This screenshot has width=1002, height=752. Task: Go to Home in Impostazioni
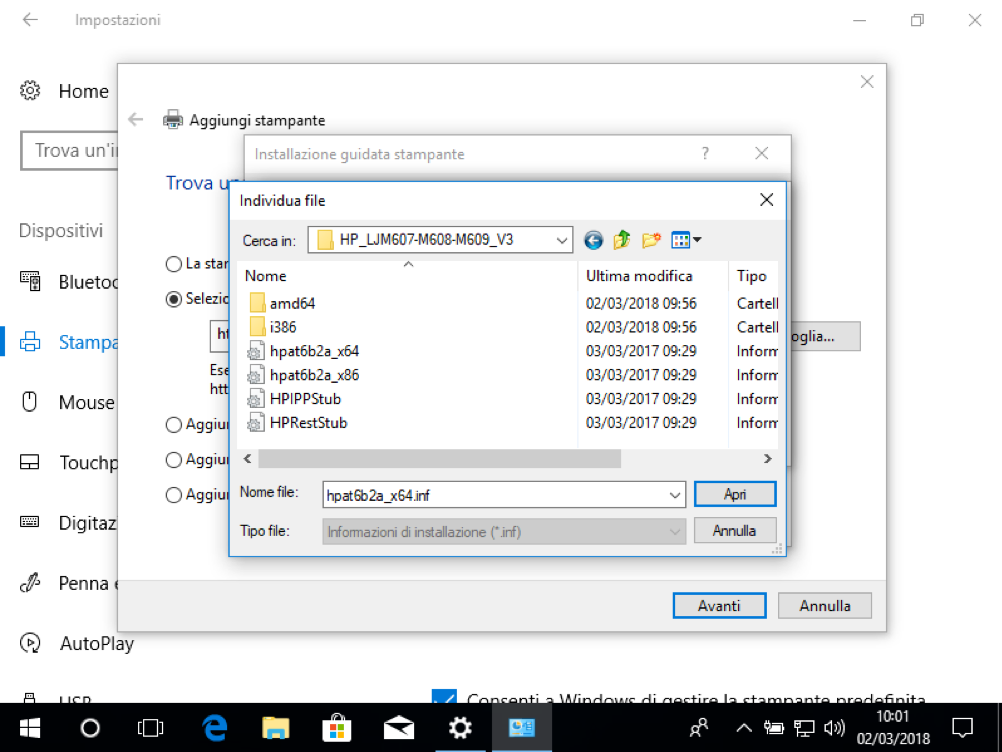pos(64,91)
